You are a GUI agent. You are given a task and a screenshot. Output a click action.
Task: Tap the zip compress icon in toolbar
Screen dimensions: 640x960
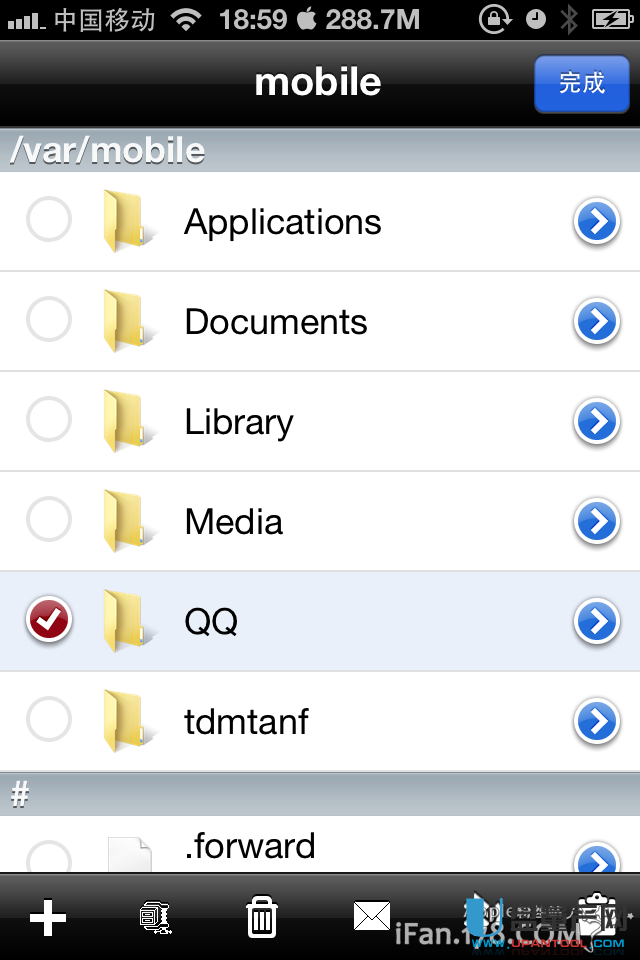[x=155, y=917]
